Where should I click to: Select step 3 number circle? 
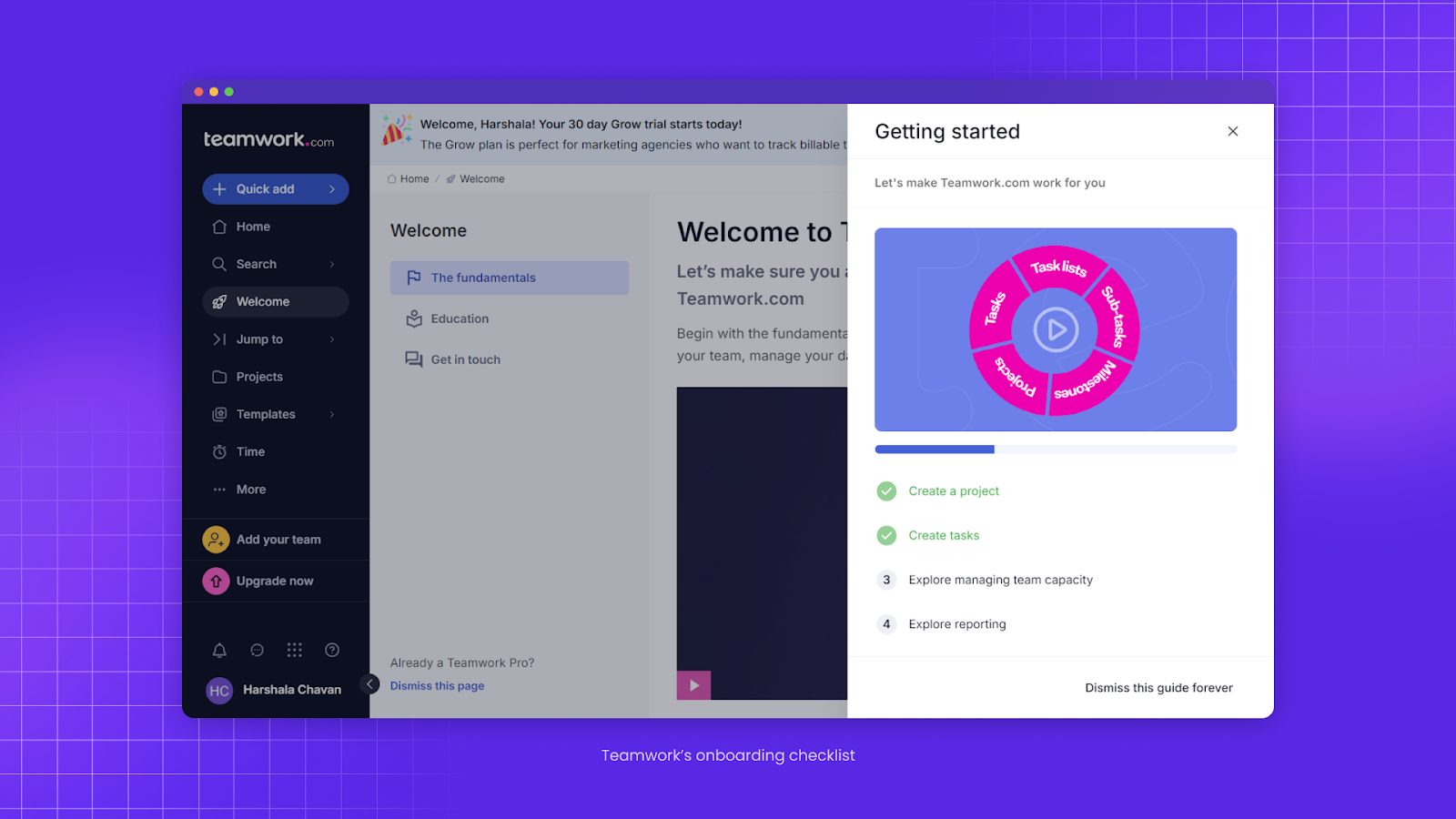[886, 580]
